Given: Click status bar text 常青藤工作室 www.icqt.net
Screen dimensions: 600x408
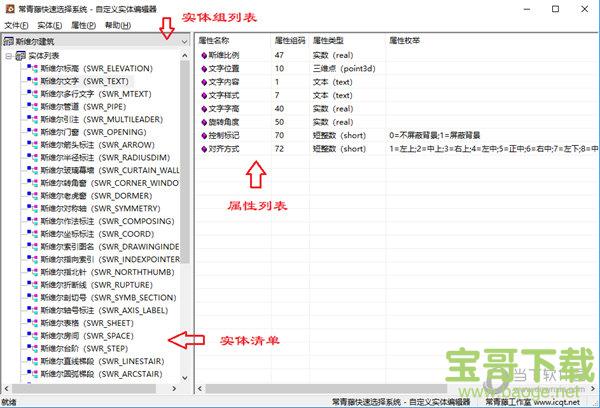Looking at the screenshot, I should (x=532, y=402).
